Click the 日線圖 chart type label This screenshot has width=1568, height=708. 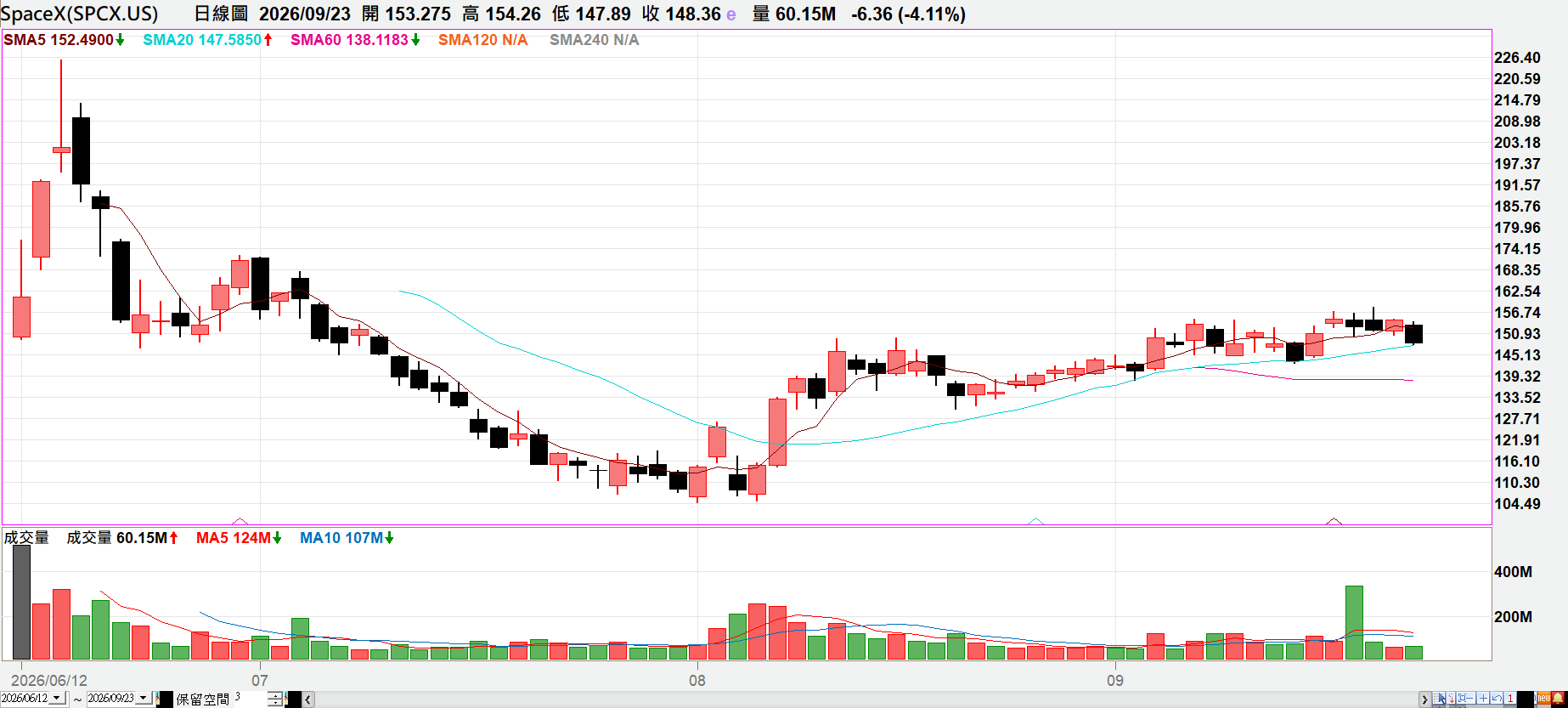[221, 14]
